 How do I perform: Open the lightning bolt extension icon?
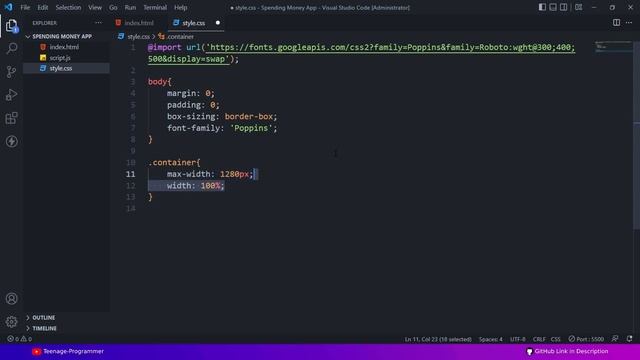[x=11, y=142]
